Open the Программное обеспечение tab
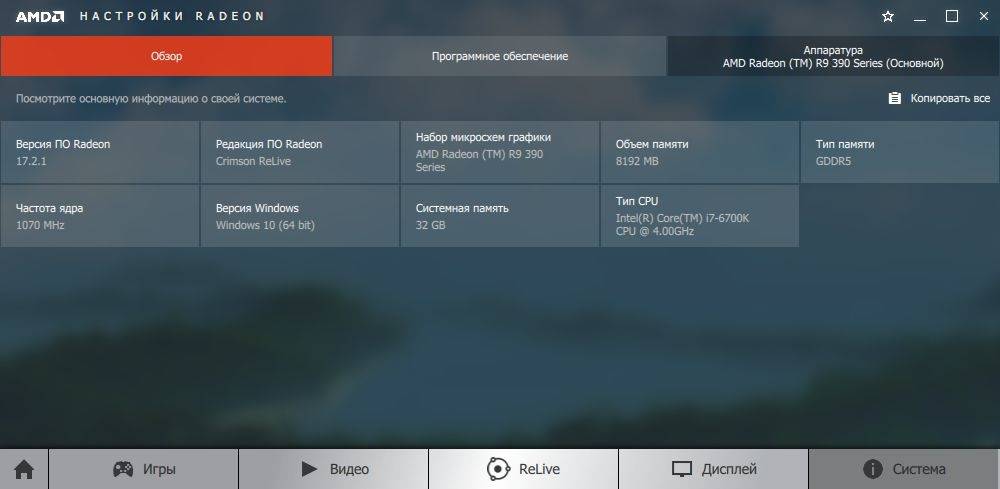This screenshot has height=489, width=1000. pos(499,56)
